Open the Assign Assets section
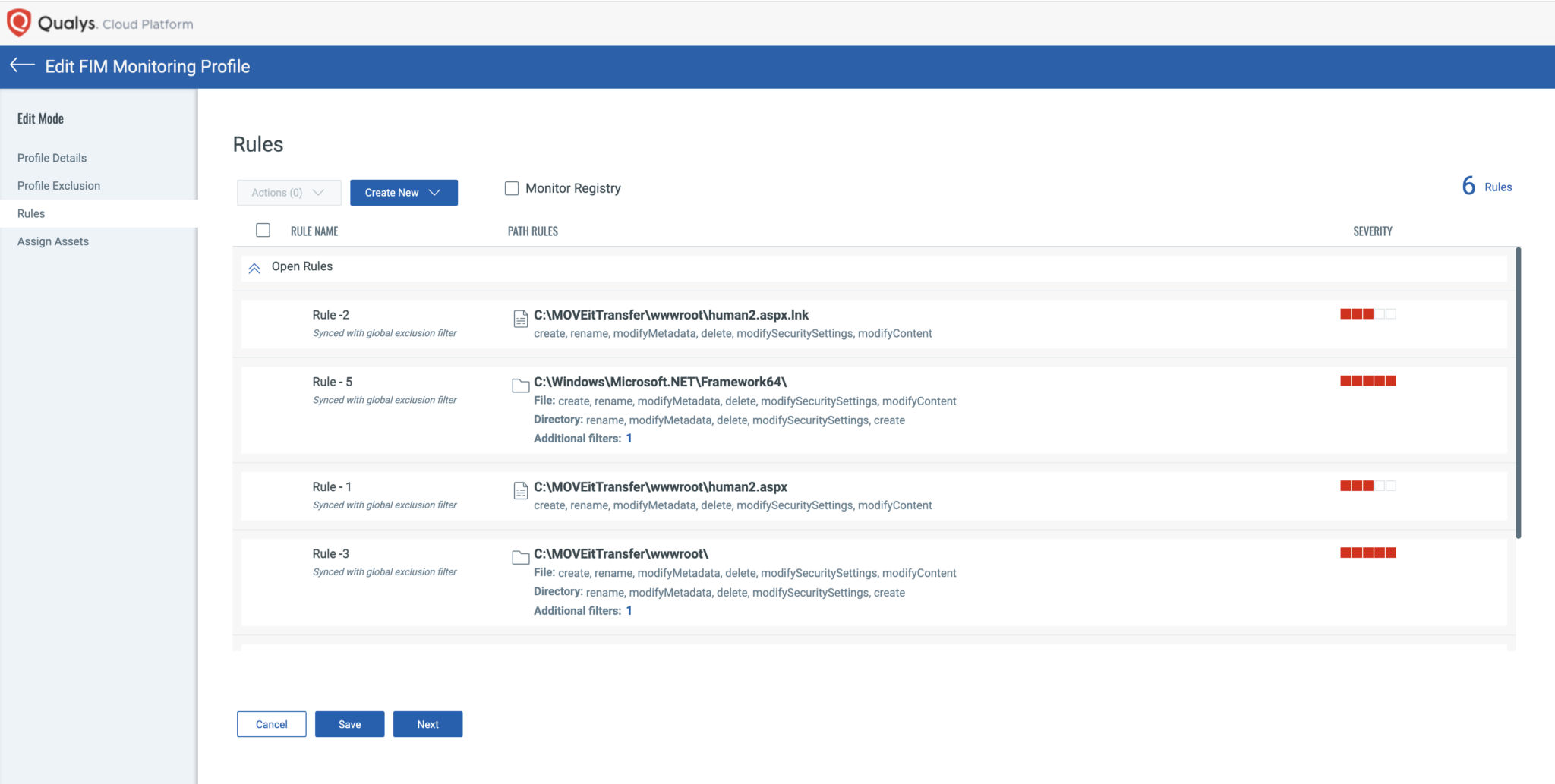 click(x=52, y=241)
